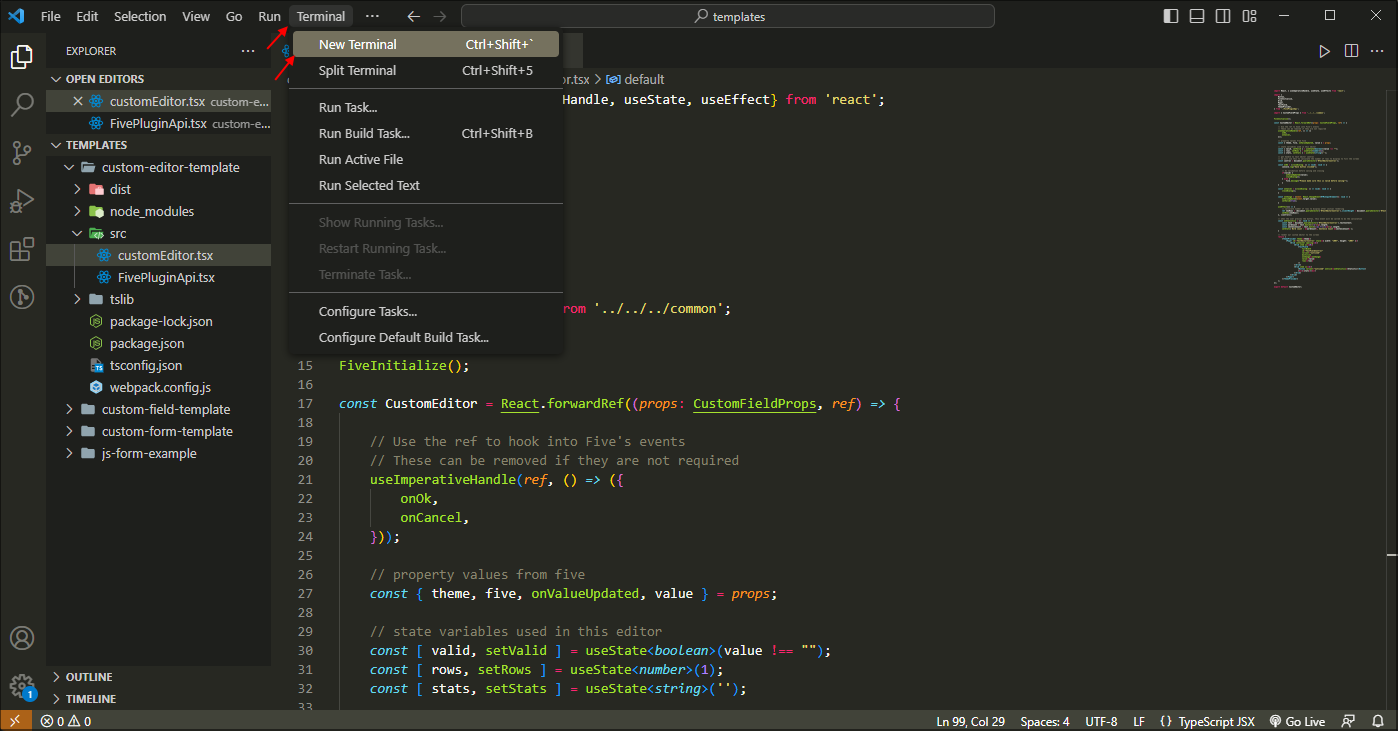This screenshot has width=1398, height=731.
Task: Click Go Live in the status bar
Action: coord(1297,720)
